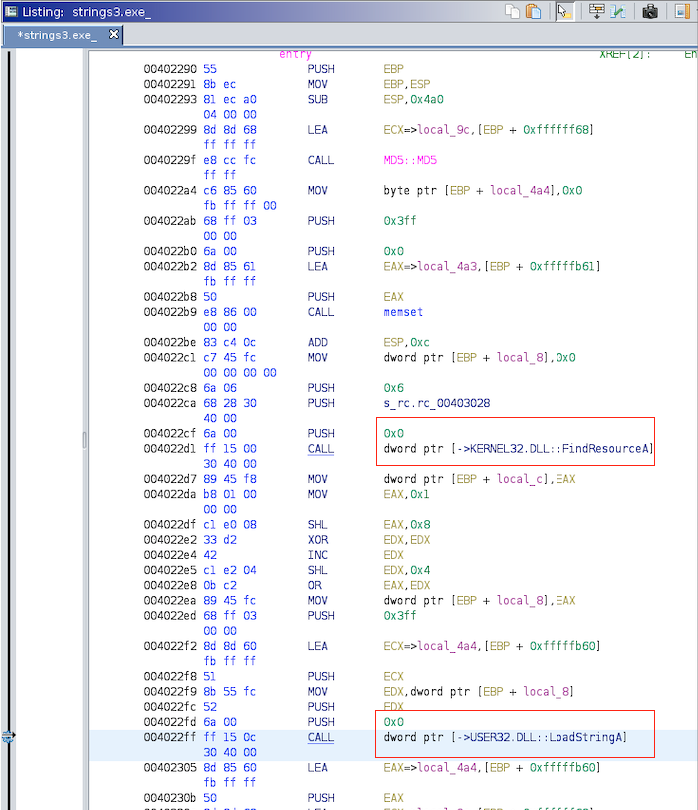Click operand ESP,0xc
Viewport: 698px width, 810px height.
(406, 342)
